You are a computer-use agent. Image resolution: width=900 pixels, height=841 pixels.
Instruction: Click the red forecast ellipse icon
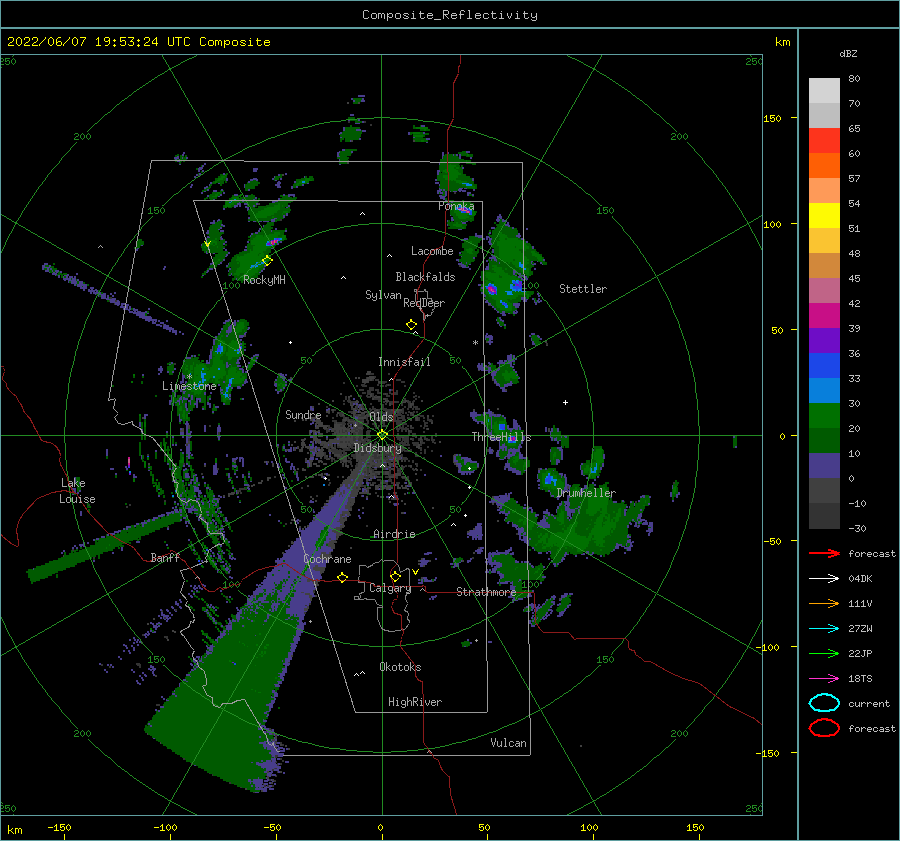(x=824, y=728)
